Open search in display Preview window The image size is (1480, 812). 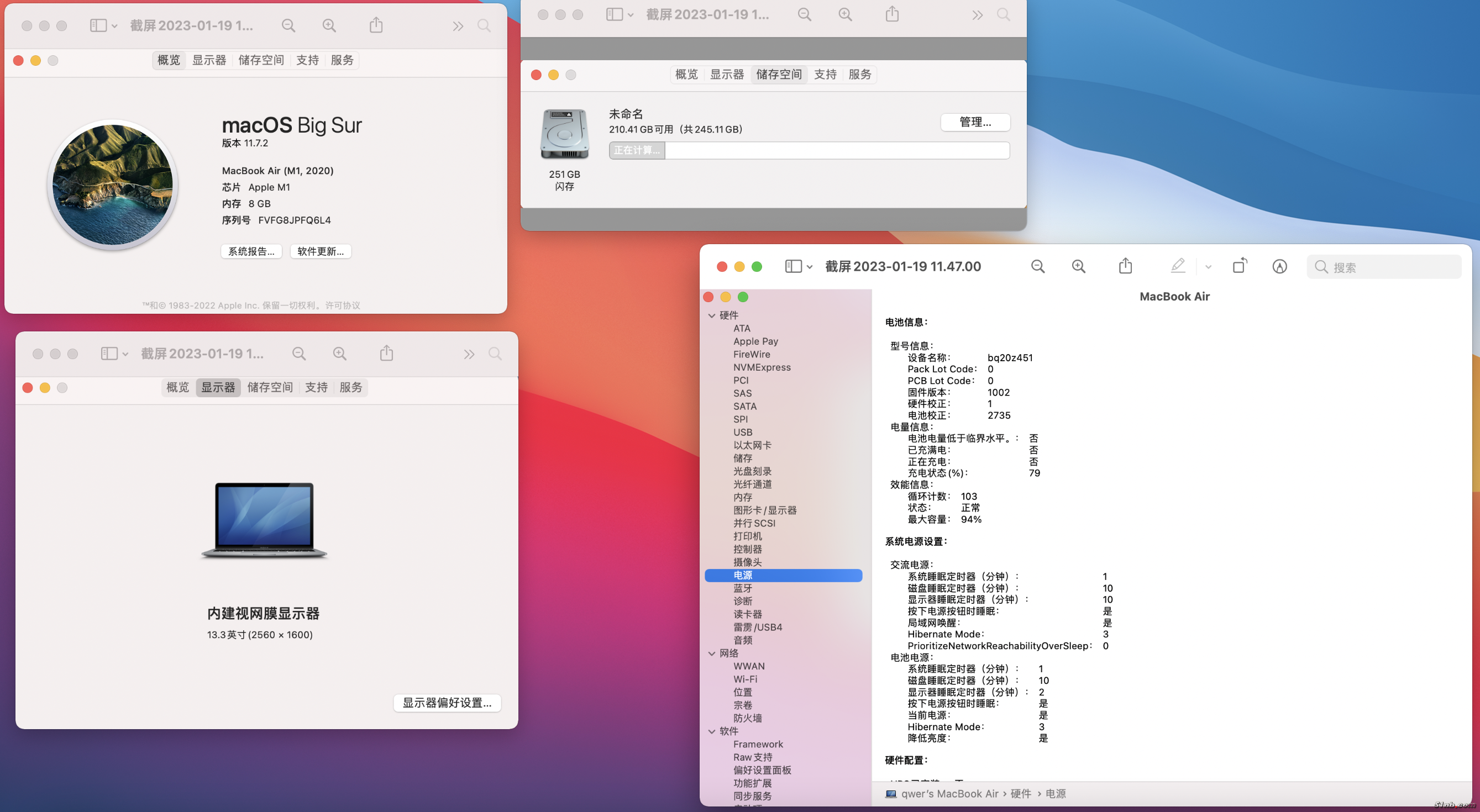(x=495, y=354)
